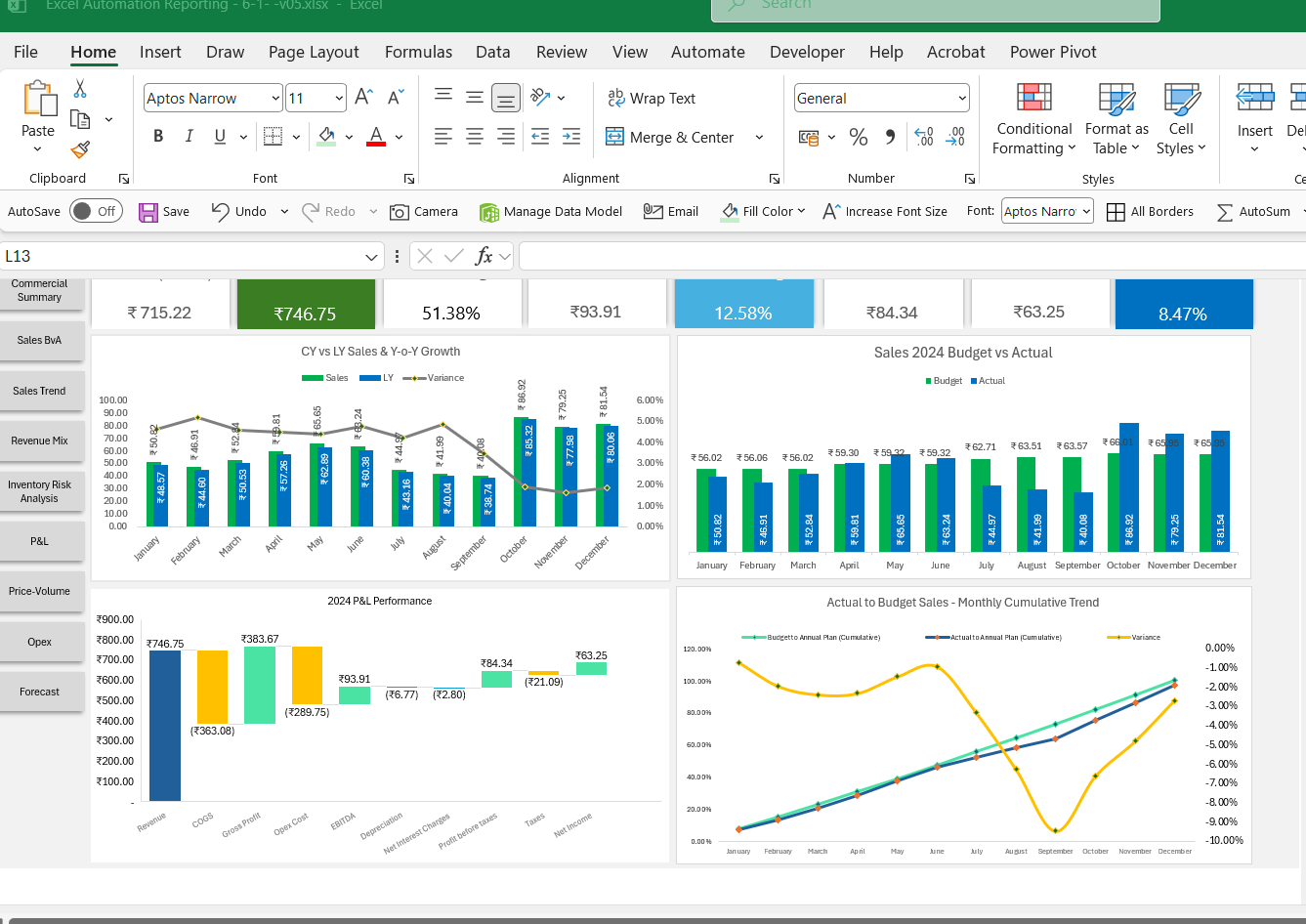Click Merge & Center button
Screen dimensions: 1306x924
coord(670,137)
